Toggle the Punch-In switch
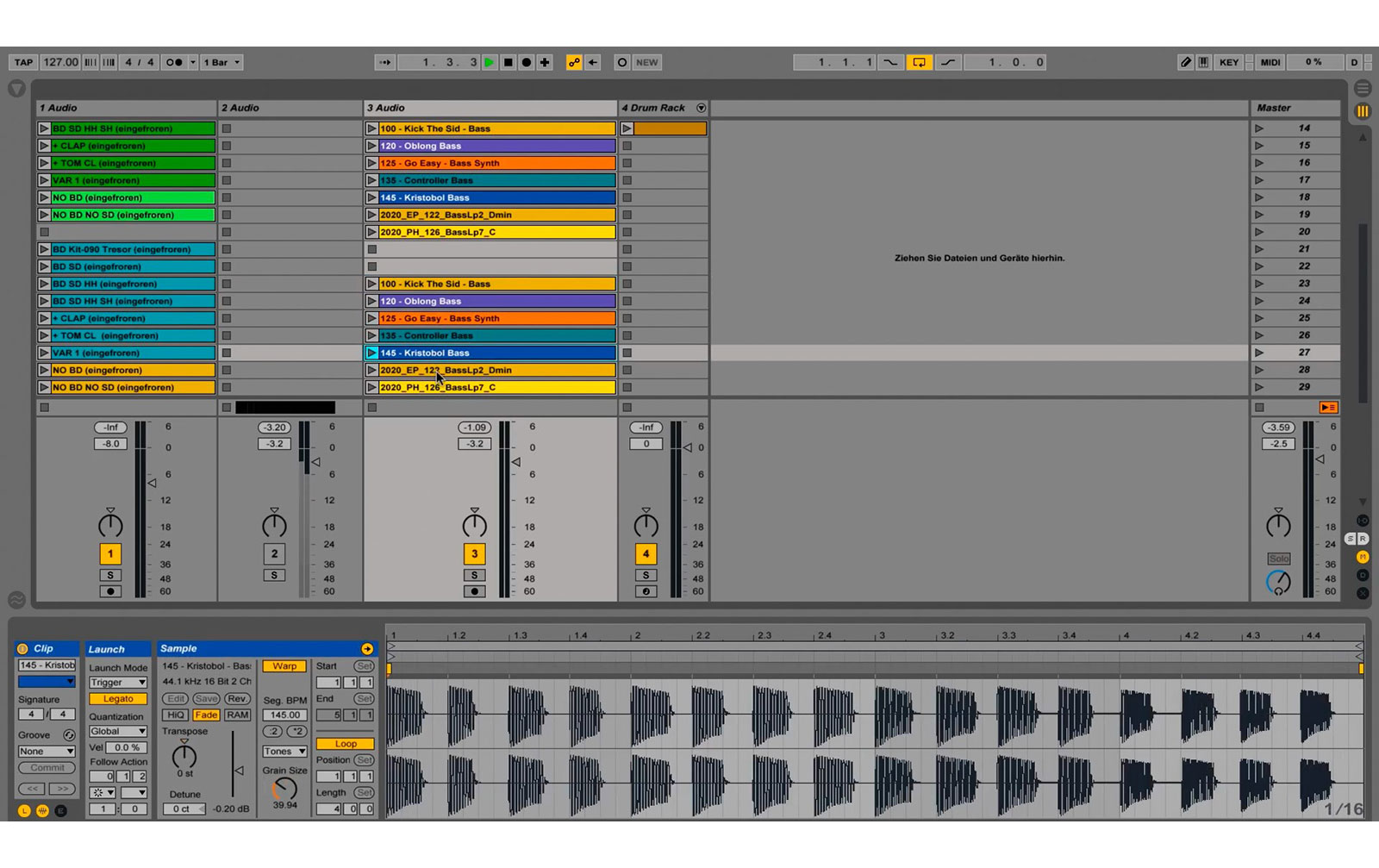 (891, 62)
